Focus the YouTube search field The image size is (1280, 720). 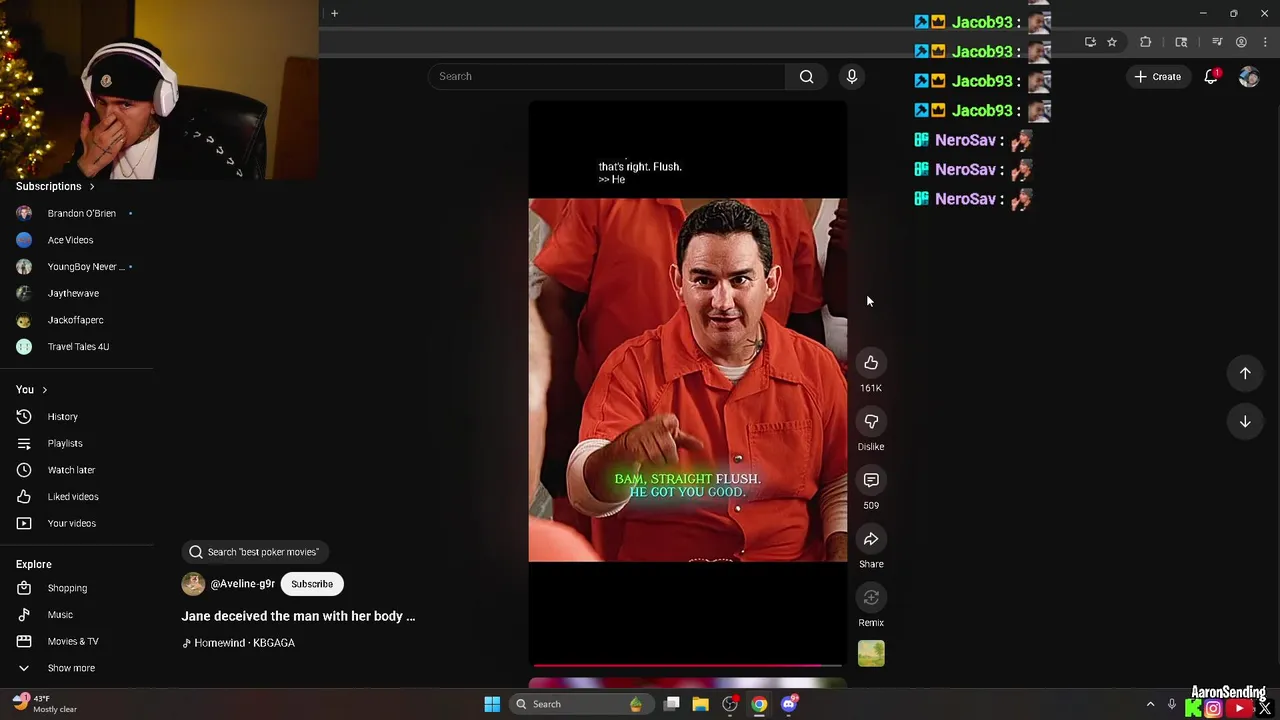607,76
